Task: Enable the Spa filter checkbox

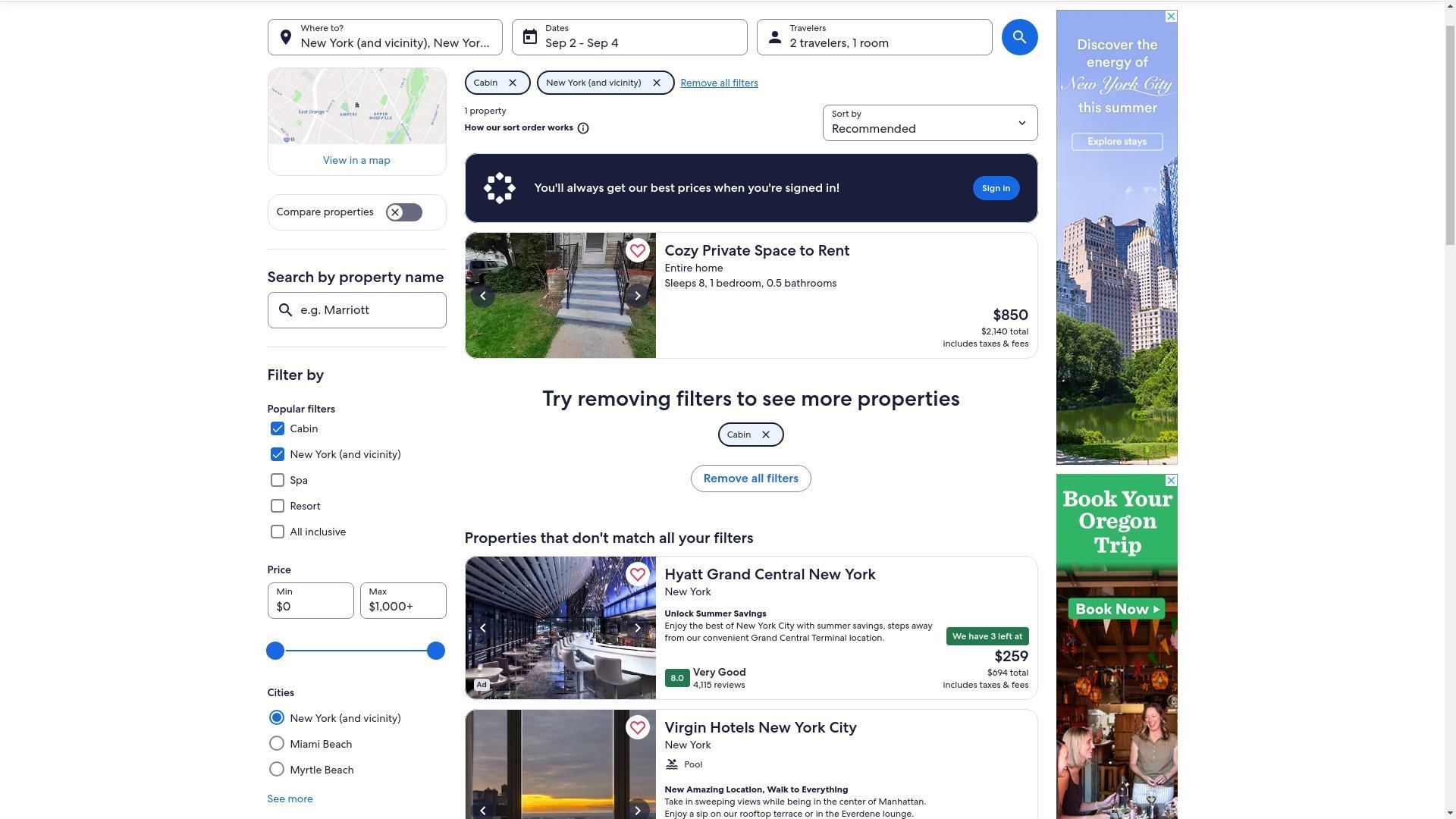Action: [x=278, y=481]
